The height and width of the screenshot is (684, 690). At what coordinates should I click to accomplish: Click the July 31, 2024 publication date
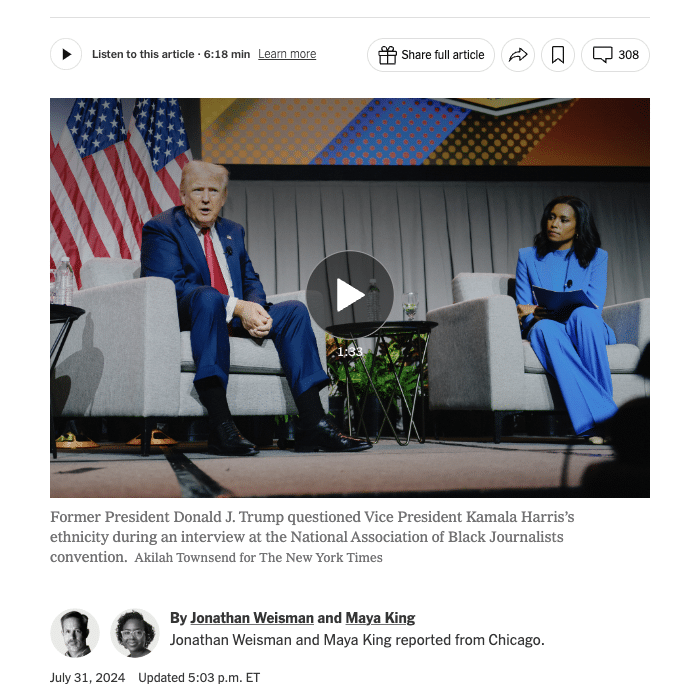(88, 677)
